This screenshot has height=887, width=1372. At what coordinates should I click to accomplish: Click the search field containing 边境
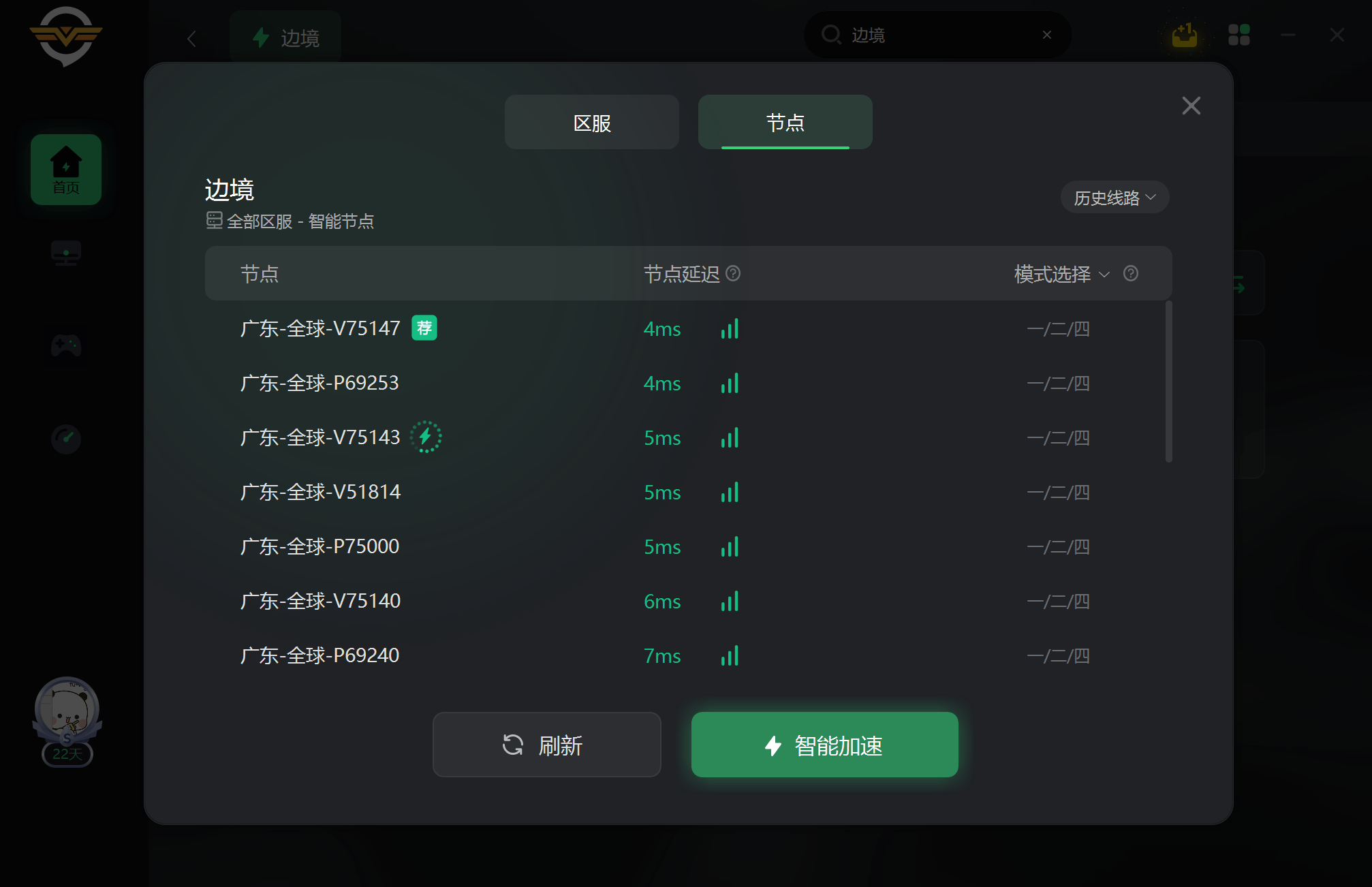[937, 35]
